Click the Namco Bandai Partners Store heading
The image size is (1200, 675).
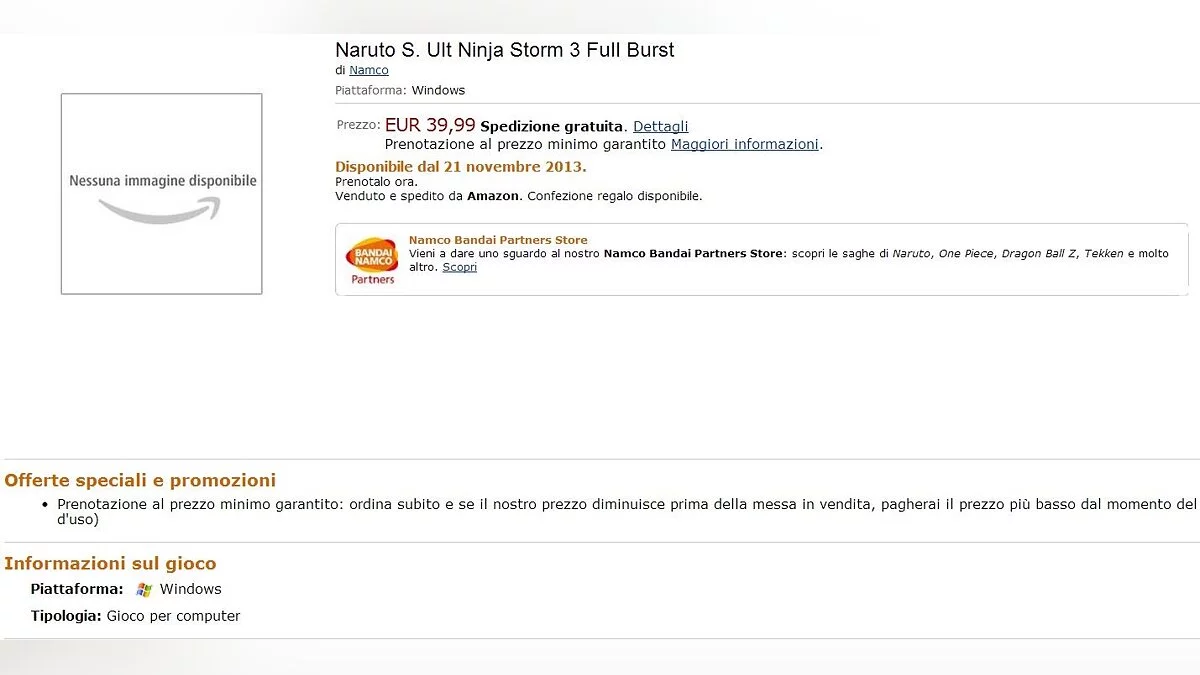(498, 240)
